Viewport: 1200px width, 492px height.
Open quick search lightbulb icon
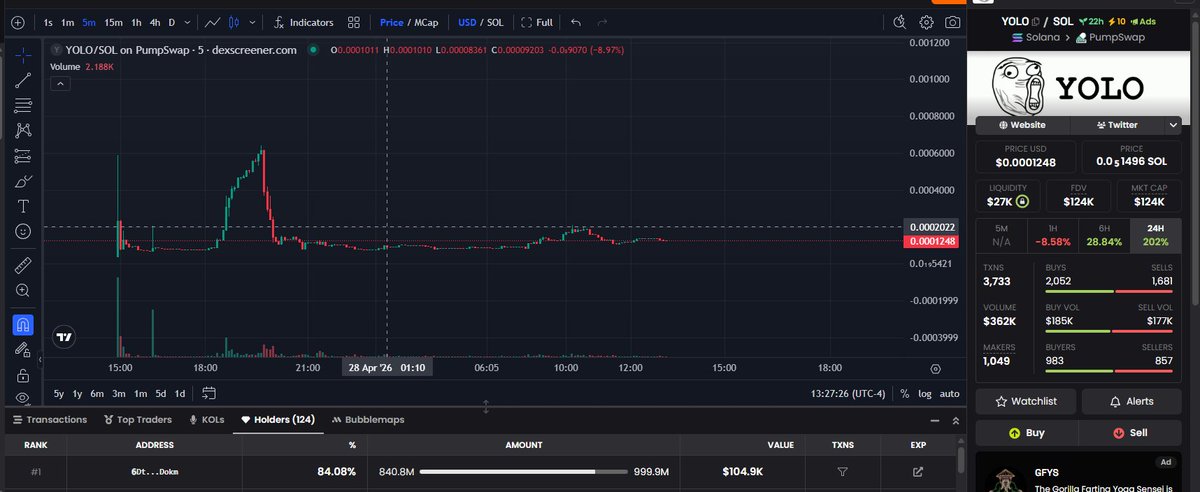point(899,22)
